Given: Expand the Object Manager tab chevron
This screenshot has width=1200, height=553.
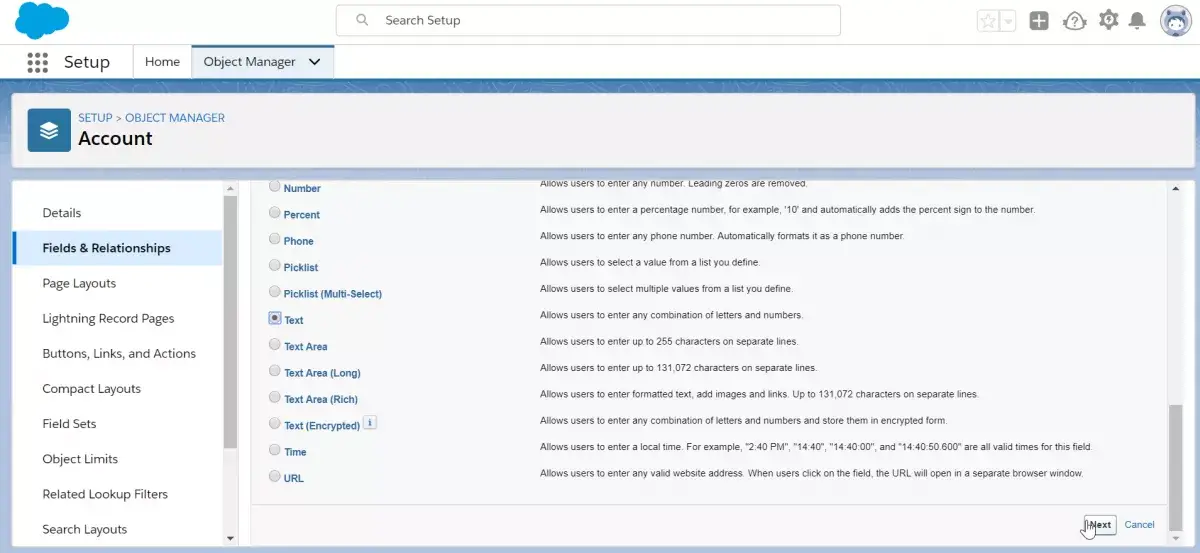Looking at the screenshot, I should tap(315, 62).
